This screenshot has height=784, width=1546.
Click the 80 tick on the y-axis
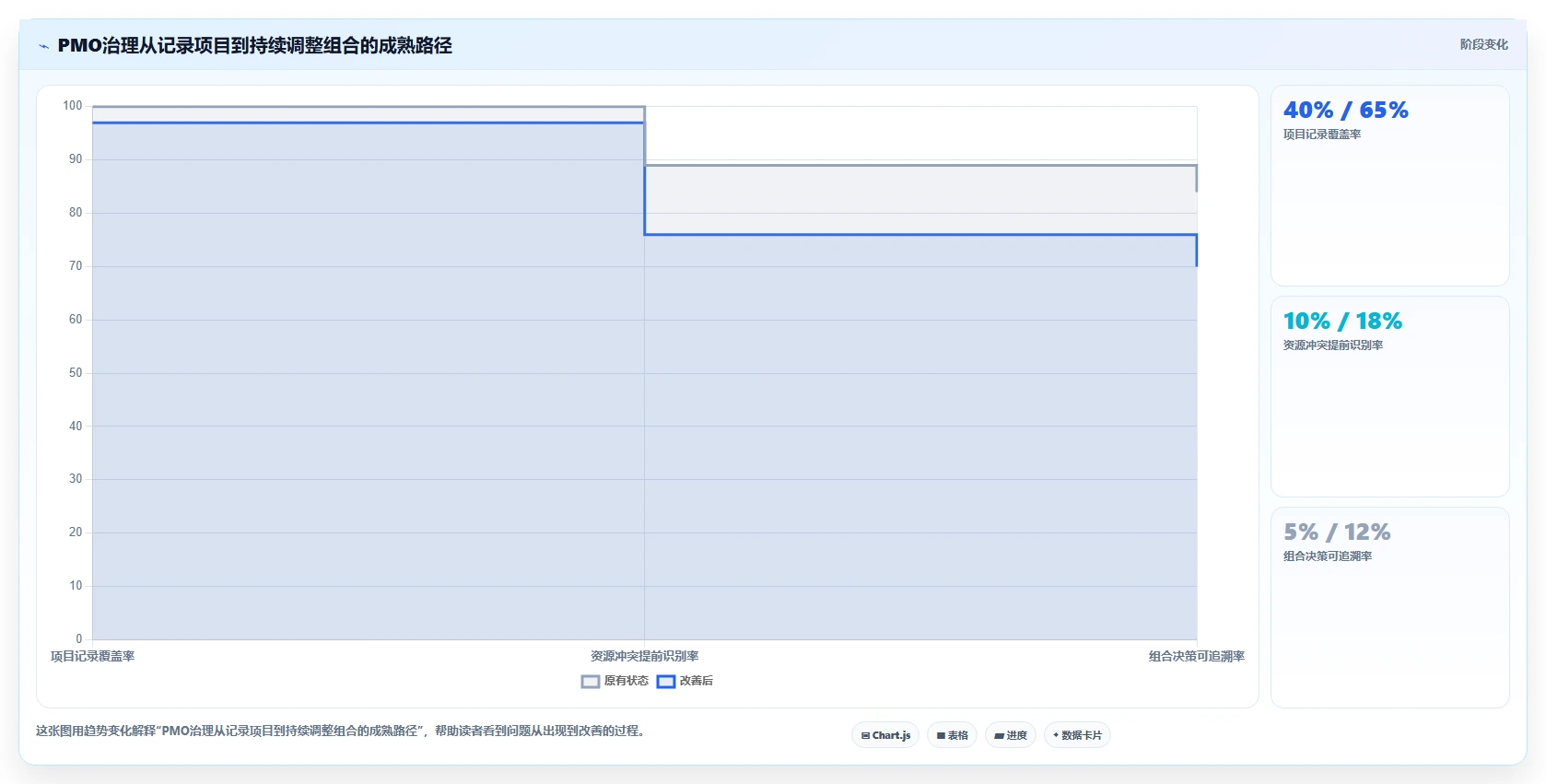[x=76, y=213]
